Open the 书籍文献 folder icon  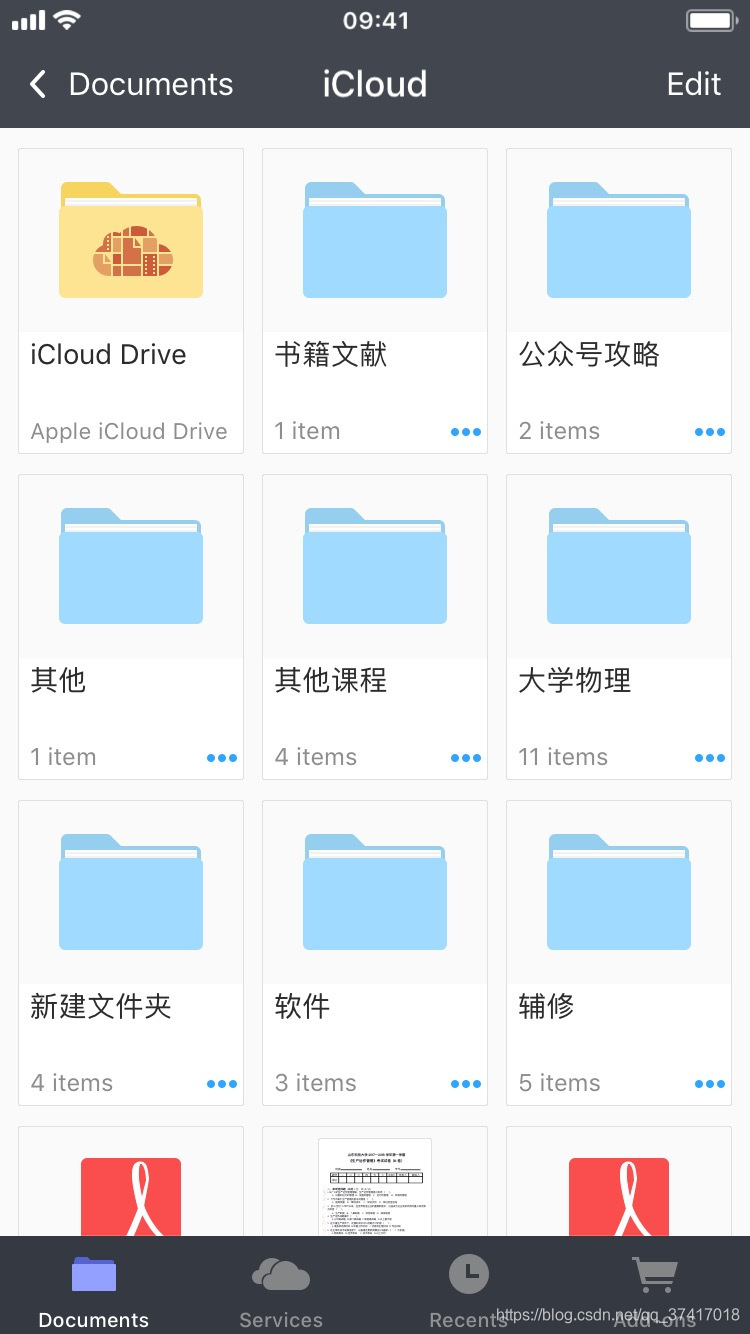click(x=375, y=240)
